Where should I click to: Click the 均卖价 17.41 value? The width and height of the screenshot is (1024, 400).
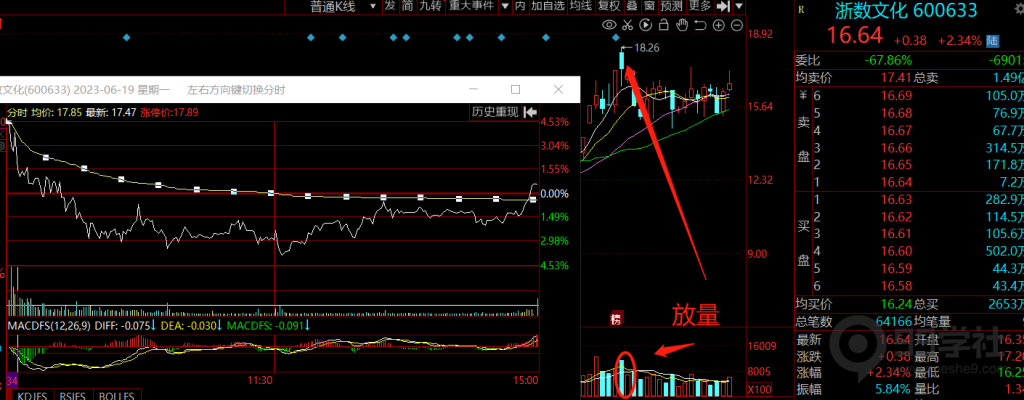pos(895,78)
